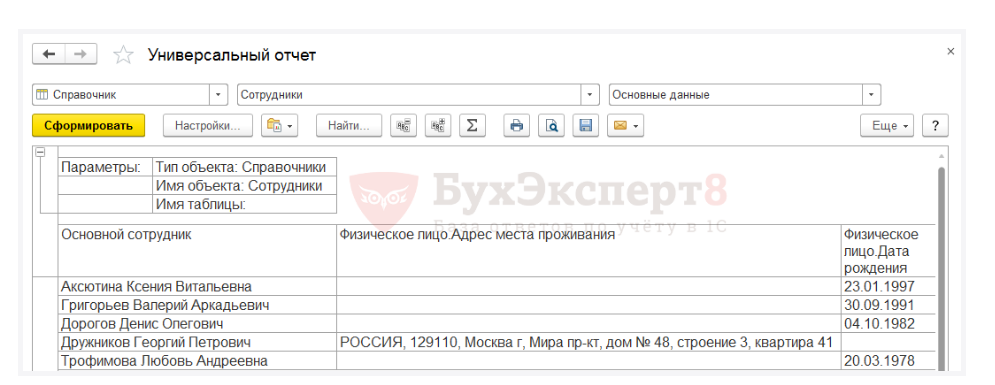Select the date cell 04.10.1982
The height and width of the screenshot is (385, 995).
[x=888, y=323]
